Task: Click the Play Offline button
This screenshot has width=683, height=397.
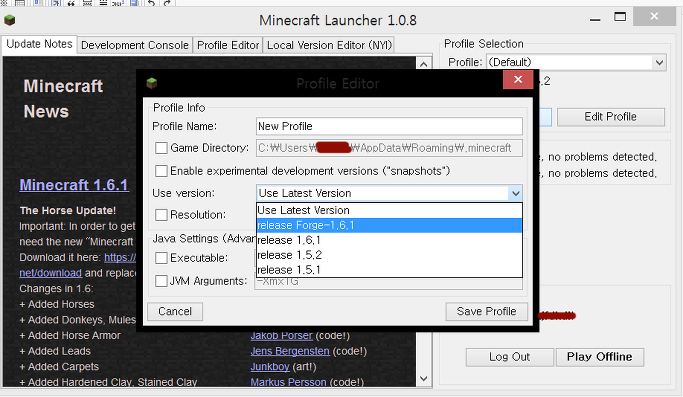Action: click(x=599, y=357)
